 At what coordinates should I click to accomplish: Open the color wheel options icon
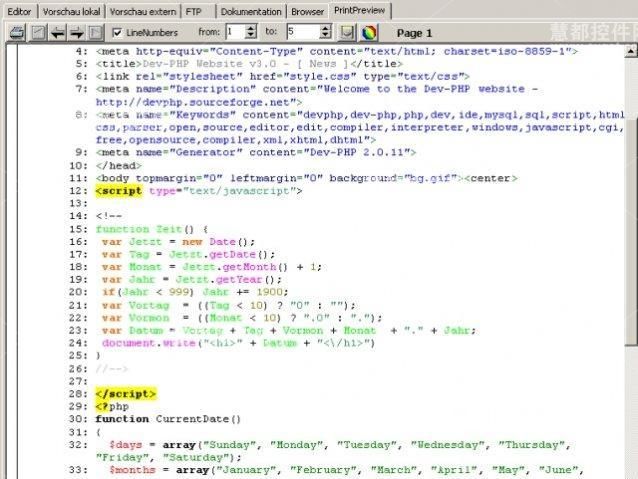[x=369, y=33]
